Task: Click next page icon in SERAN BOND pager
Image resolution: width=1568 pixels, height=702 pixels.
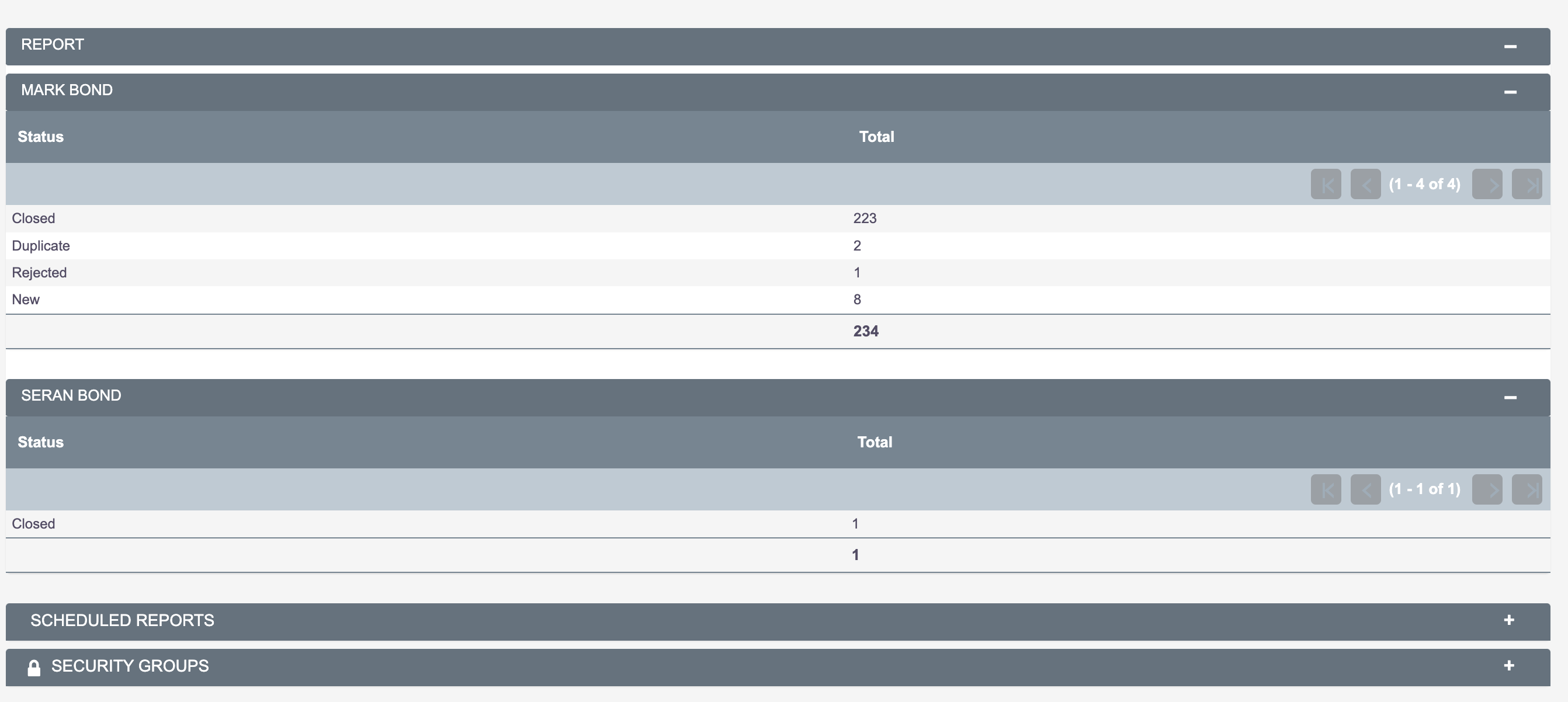Action: click(1487, 489)
